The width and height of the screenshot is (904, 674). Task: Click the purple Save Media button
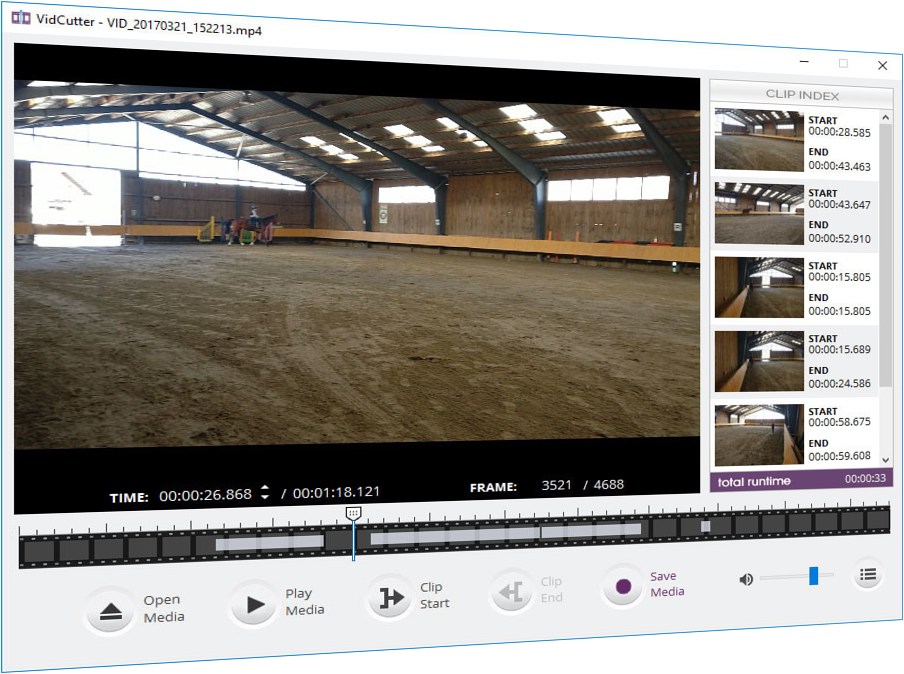(623, 586)
